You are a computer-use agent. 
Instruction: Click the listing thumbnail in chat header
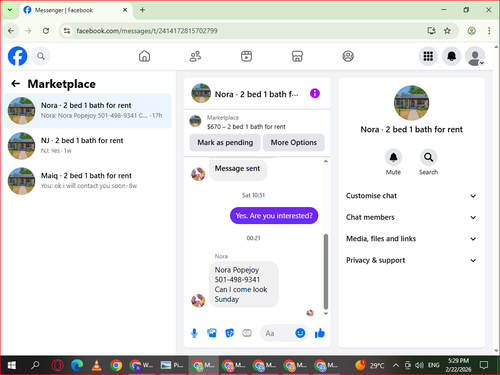click(201, 93)
